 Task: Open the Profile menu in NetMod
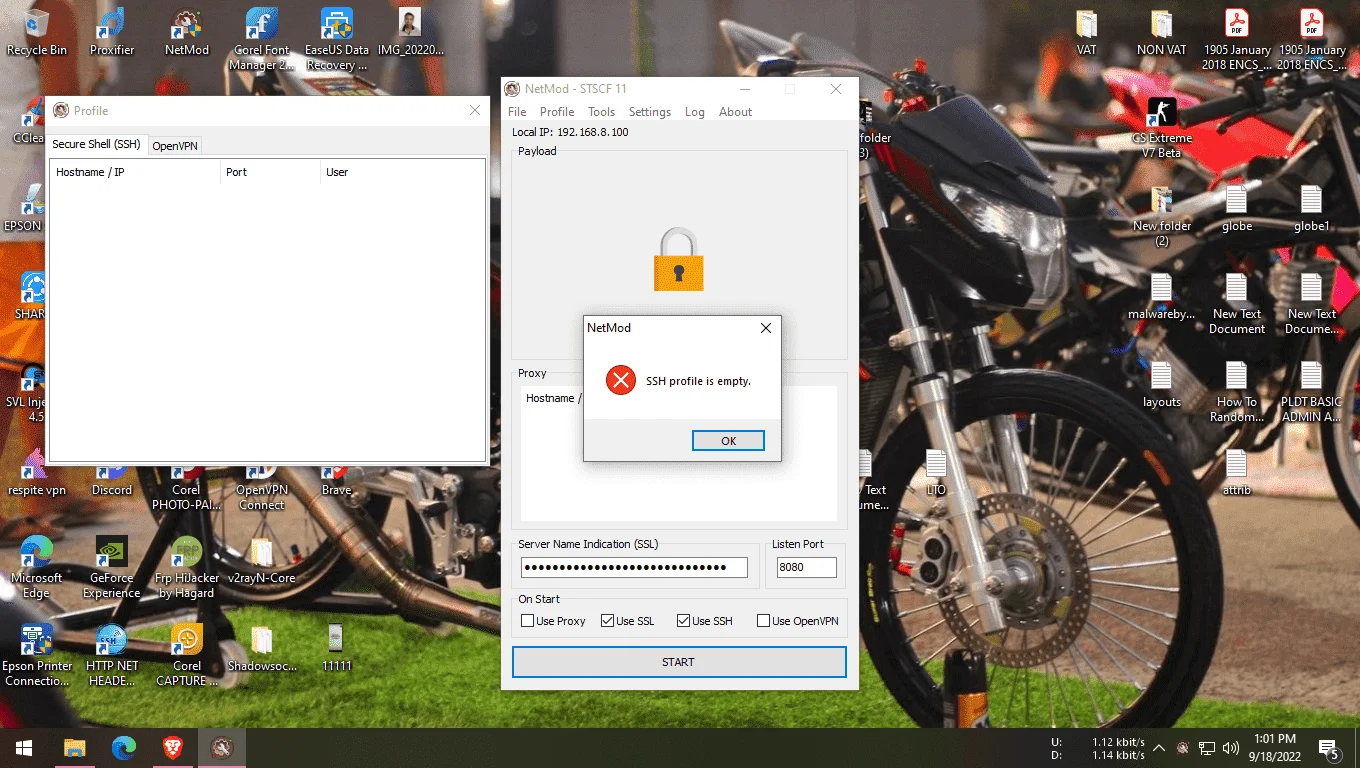click(x=557, y=112)
